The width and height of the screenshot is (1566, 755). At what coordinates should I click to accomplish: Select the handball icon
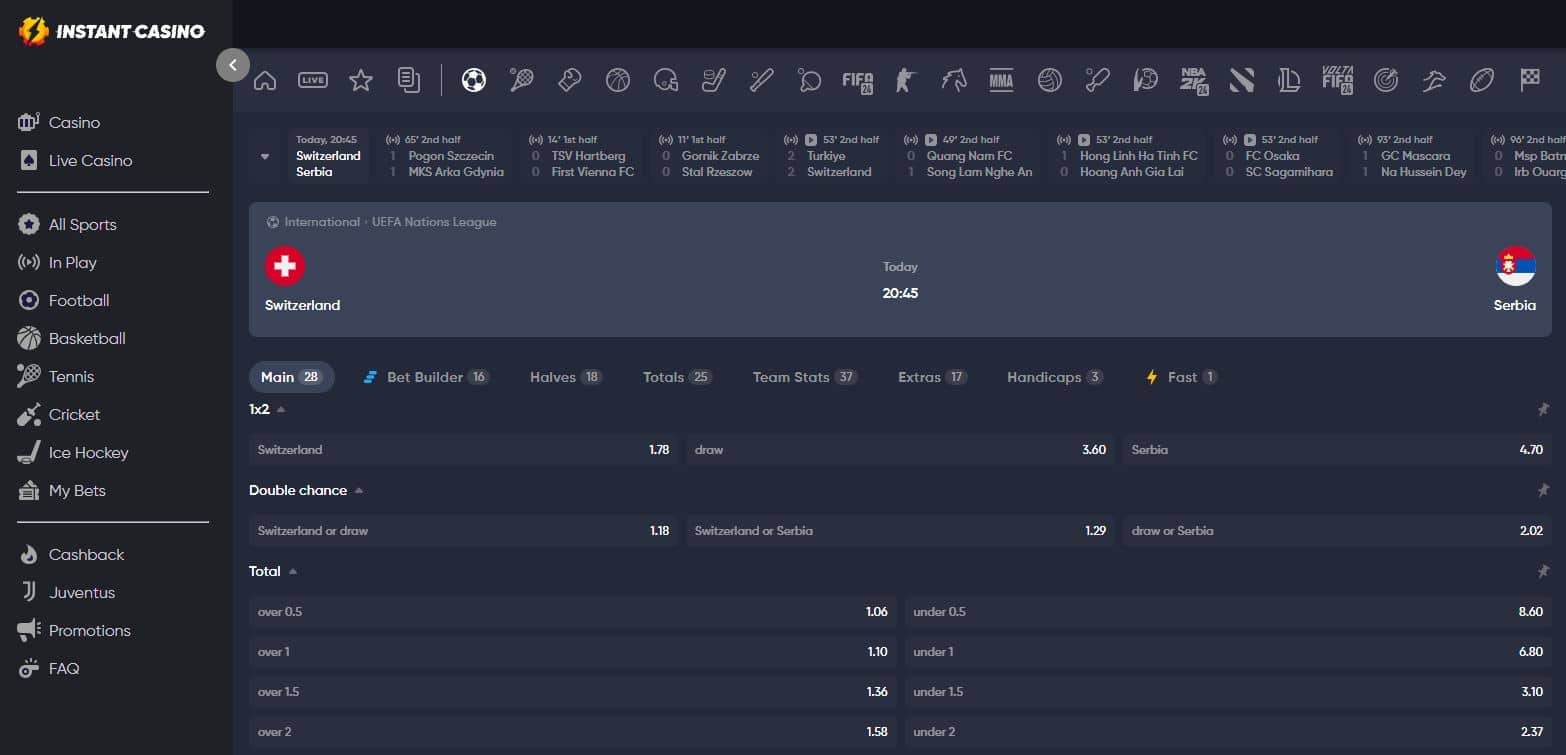(x=1145, y=80)
